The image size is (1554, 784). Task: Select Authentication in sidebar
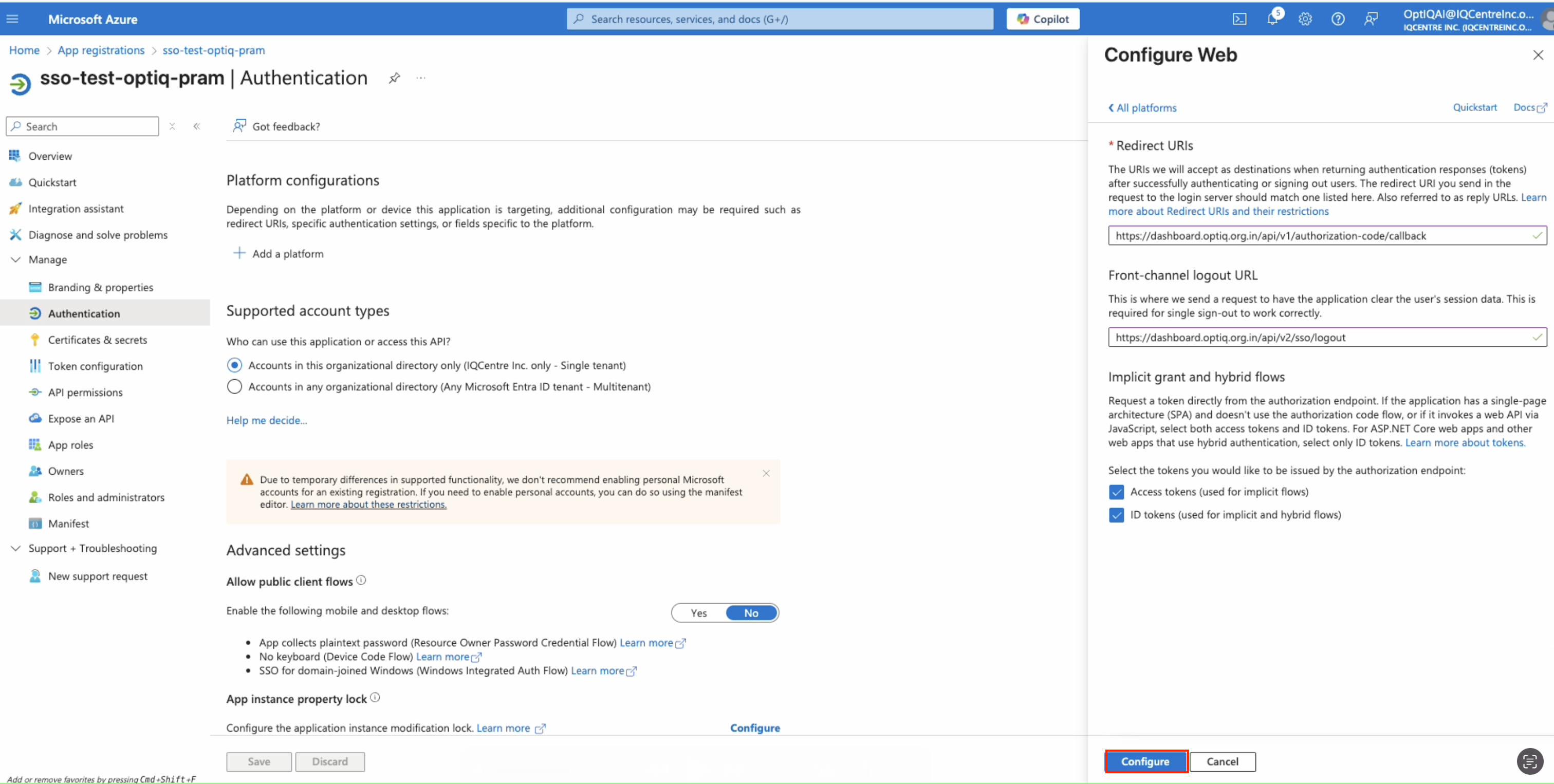click(x=105, y=313)
